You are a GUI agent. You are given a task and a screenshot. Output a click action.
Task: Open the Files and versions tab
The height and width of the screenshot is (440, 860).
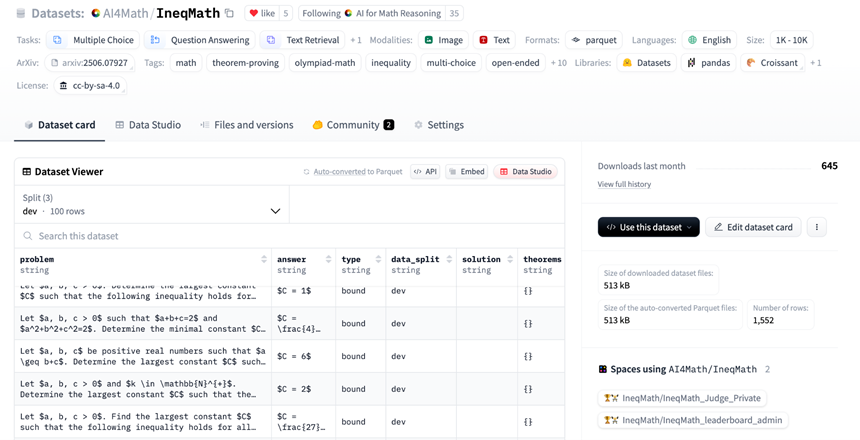click(x=247, y=125)
